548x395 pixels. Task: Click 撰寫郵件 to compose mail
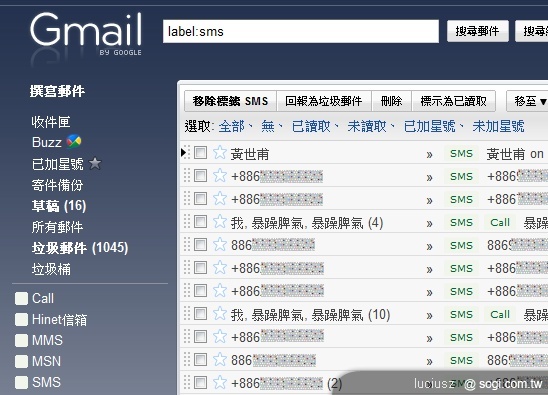[57, 91]
